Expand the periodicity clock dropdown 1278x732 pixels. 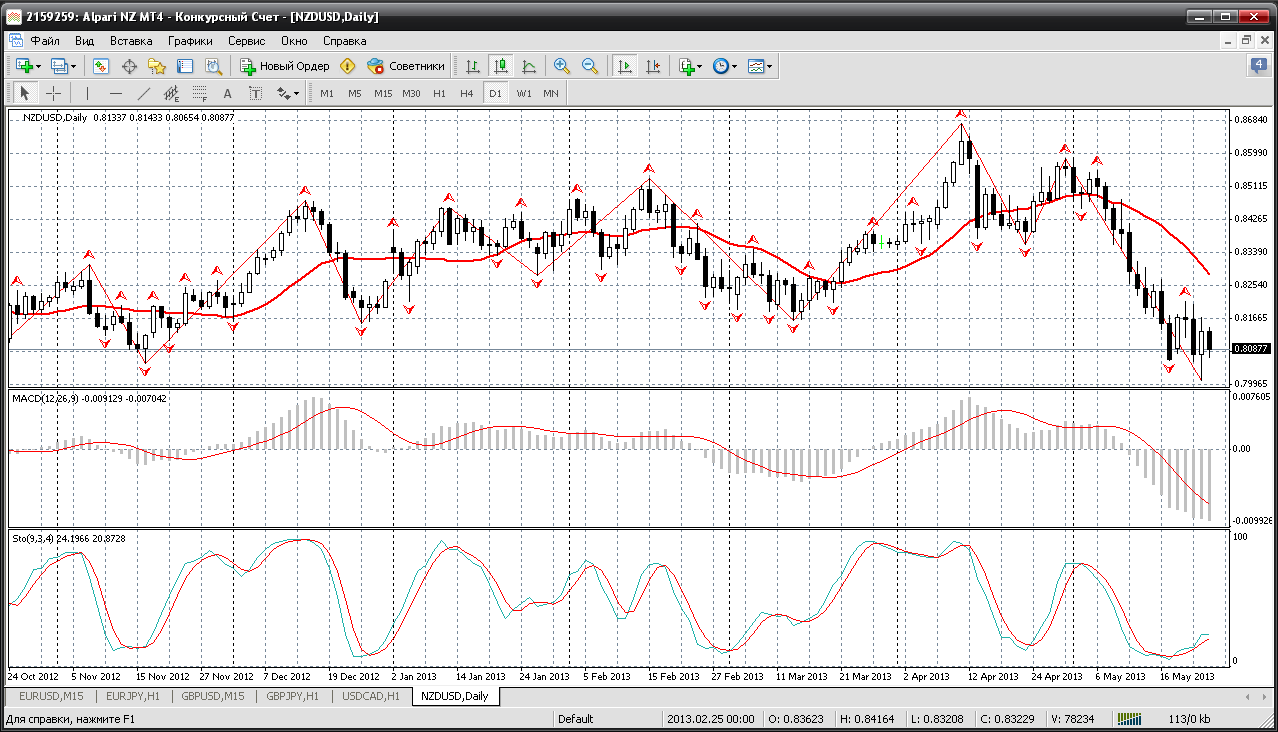pyautogui.click(x=725, y=66)
